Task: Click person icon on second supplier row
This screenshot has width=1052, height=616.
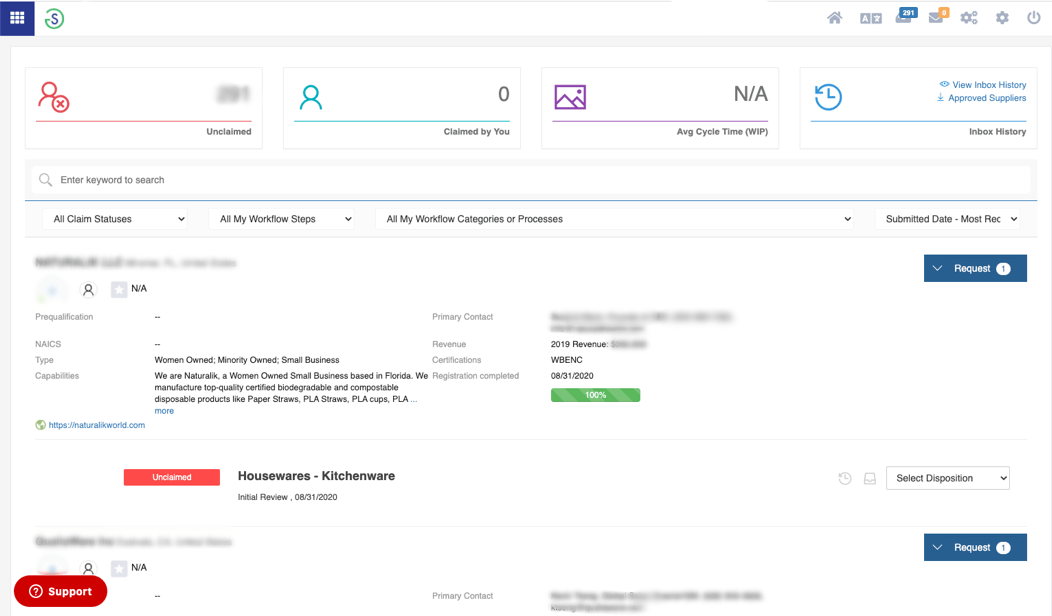Action: 88,568
